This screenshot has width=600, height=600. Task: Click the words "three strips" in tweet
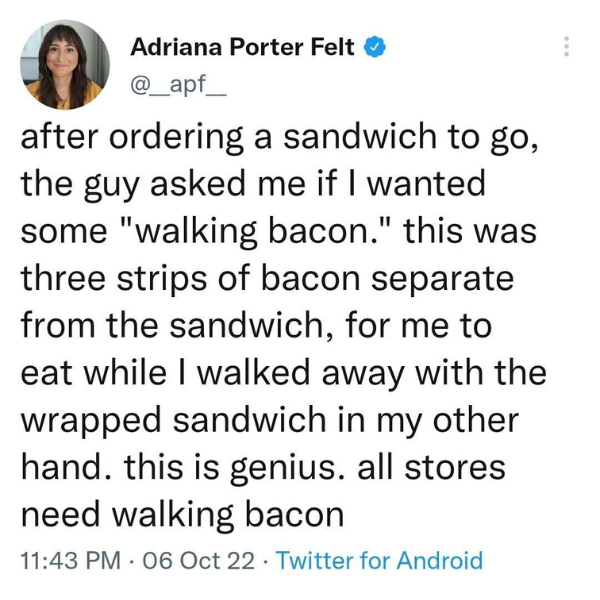114,279
